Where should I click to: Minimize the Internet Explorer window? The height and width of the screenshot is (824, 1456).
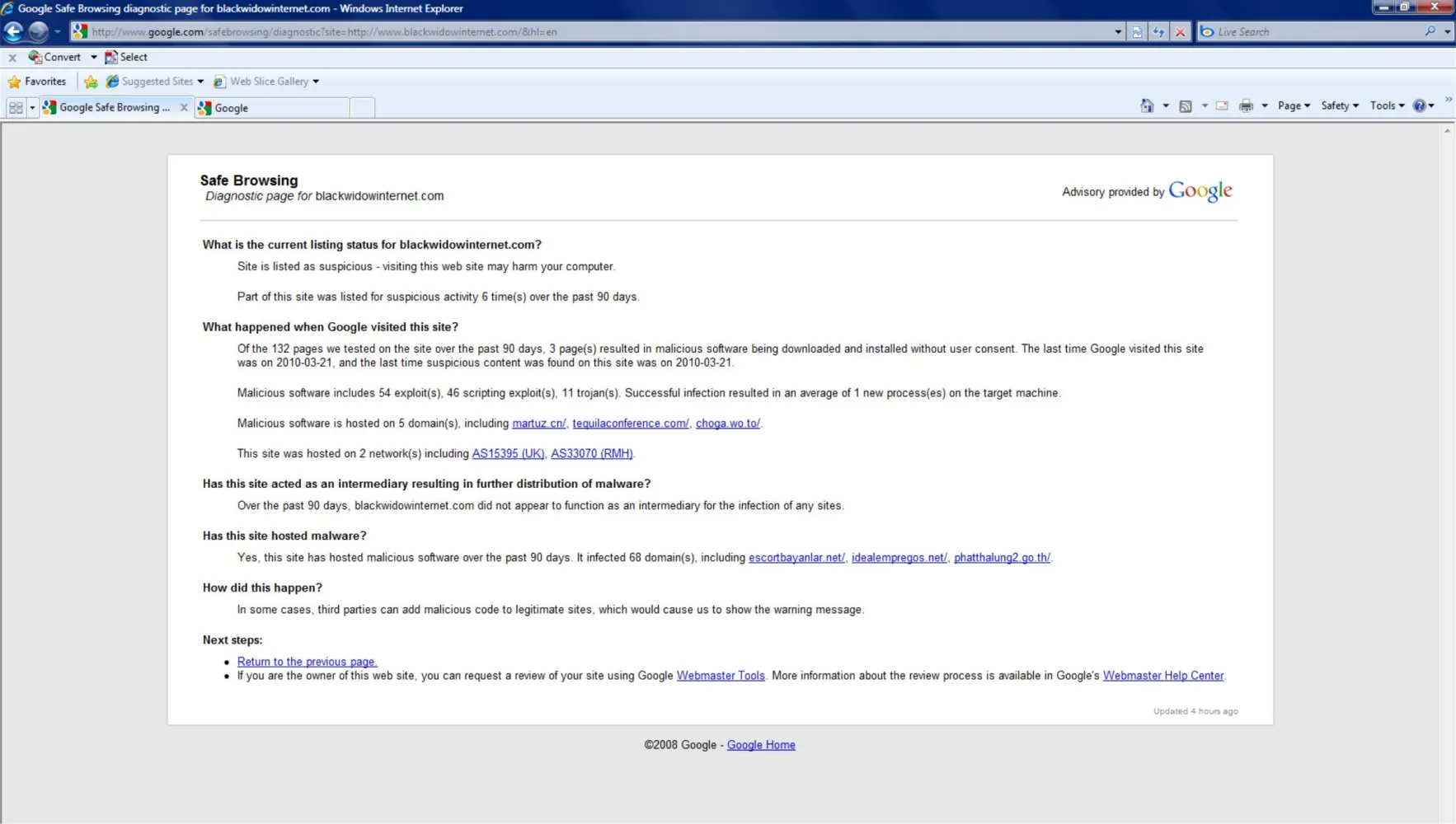click(1383, 7)
